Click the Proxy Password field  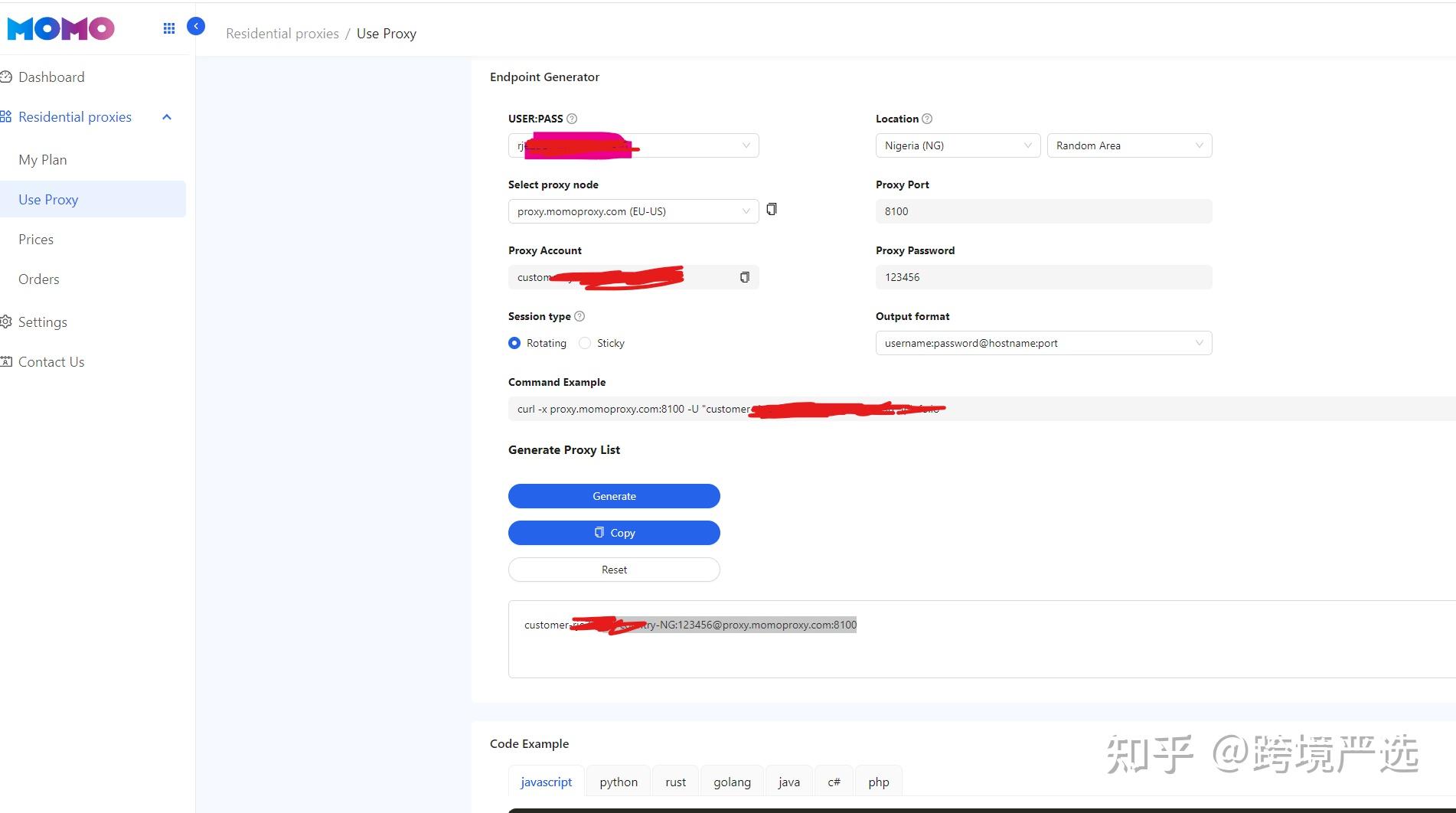pyautogui.click(x=1044, y=277)
